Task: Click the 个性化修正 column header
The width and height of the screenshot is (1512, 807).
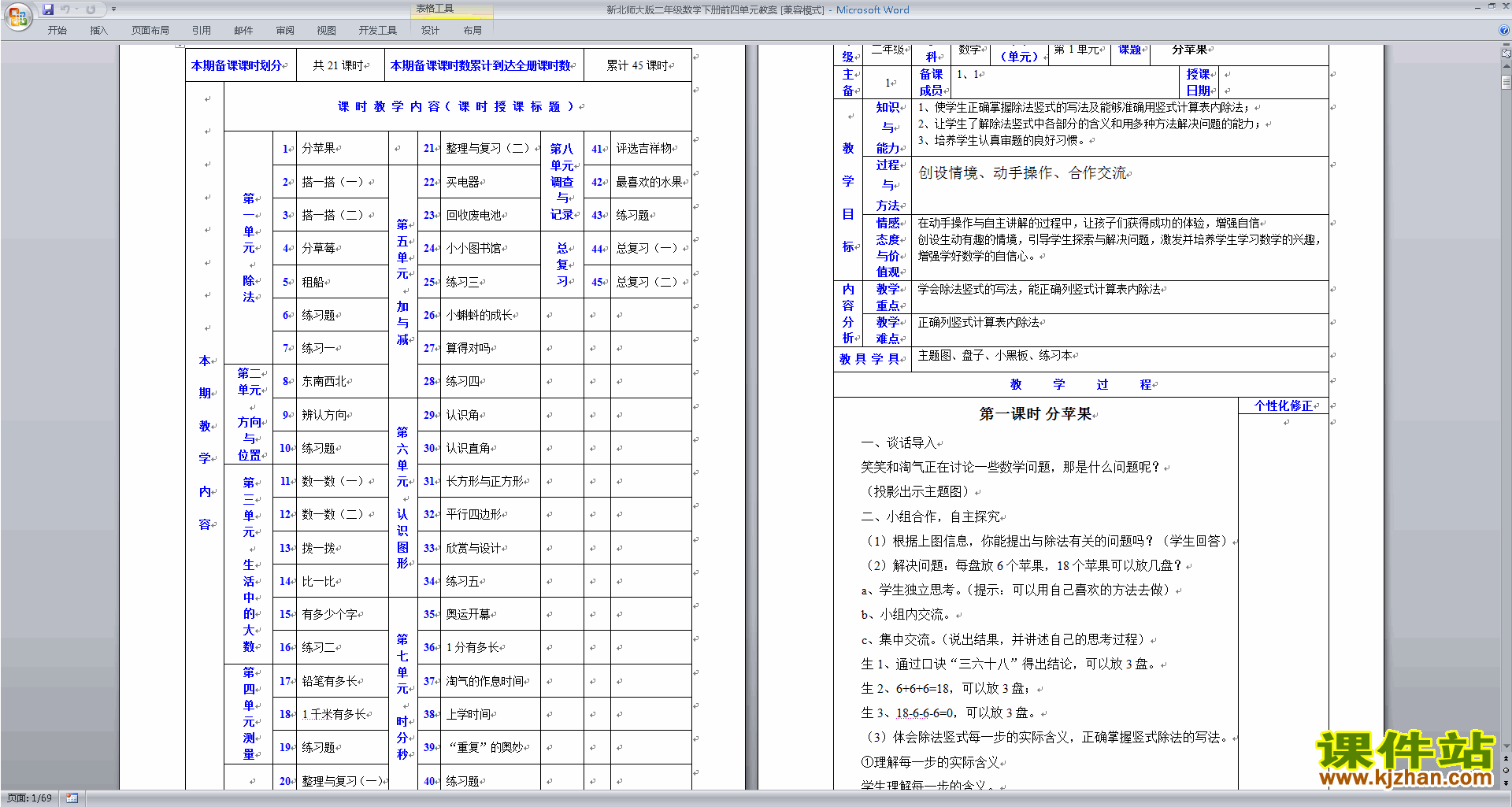Action: pos(1284,405)
